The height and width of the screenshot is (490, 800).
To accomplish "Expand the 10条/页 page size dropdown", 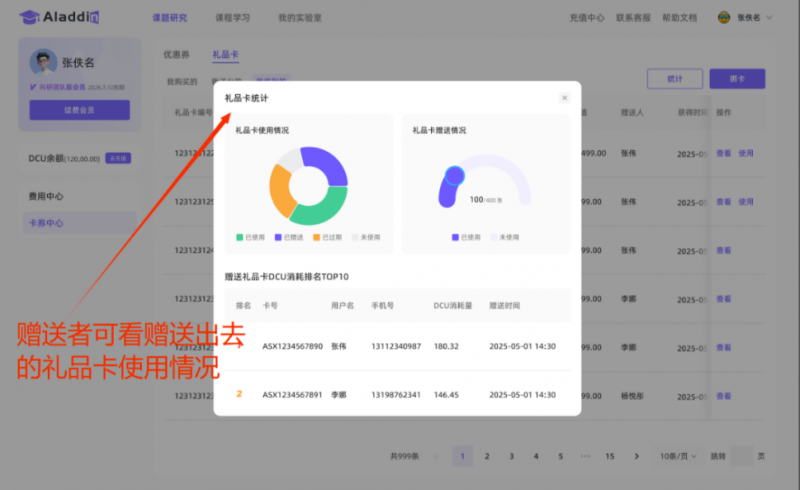I will coord(680,456).
